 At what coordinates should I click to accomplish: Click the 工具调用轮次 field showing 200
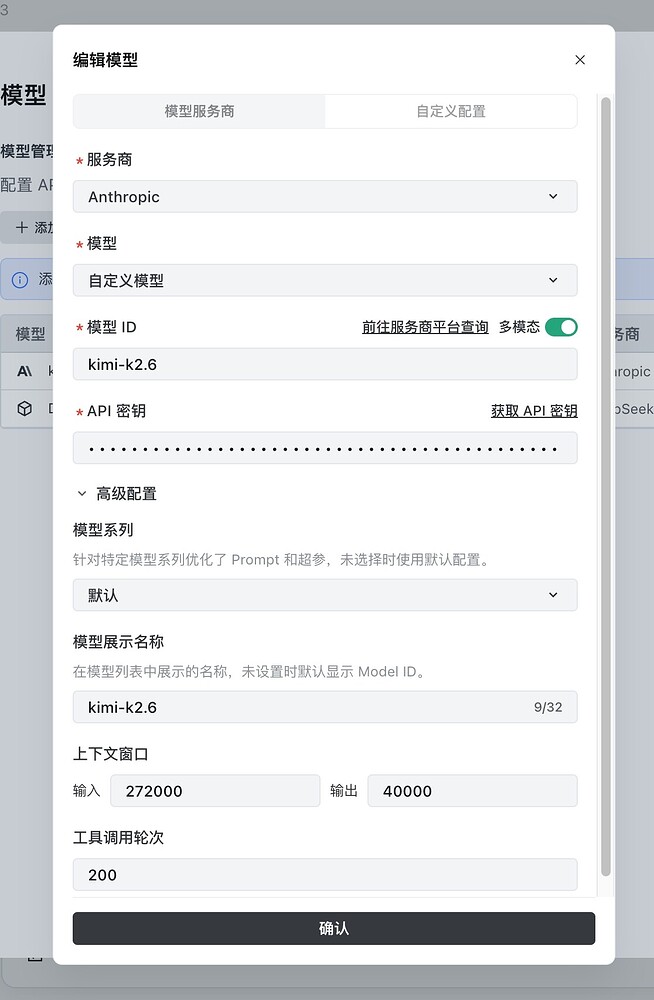[325, 874]
